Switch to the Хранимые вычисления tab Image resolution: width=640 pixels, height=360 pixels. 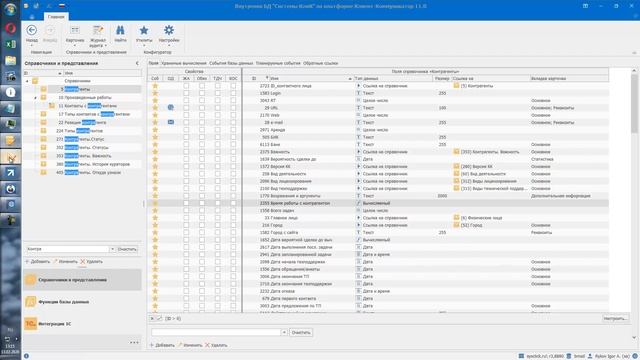184,63
